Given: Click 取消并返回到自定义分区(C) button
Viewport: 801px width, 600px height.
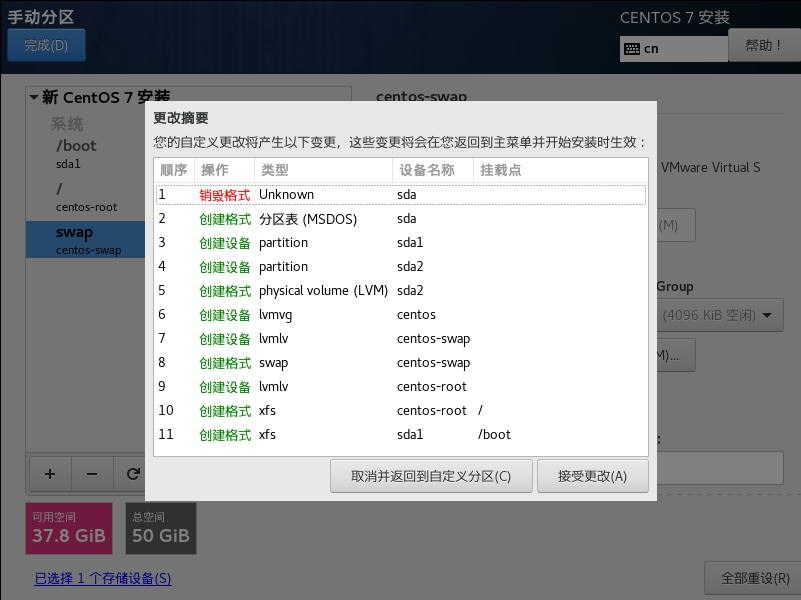Looking at the screenshot, I should click(431, 476).
